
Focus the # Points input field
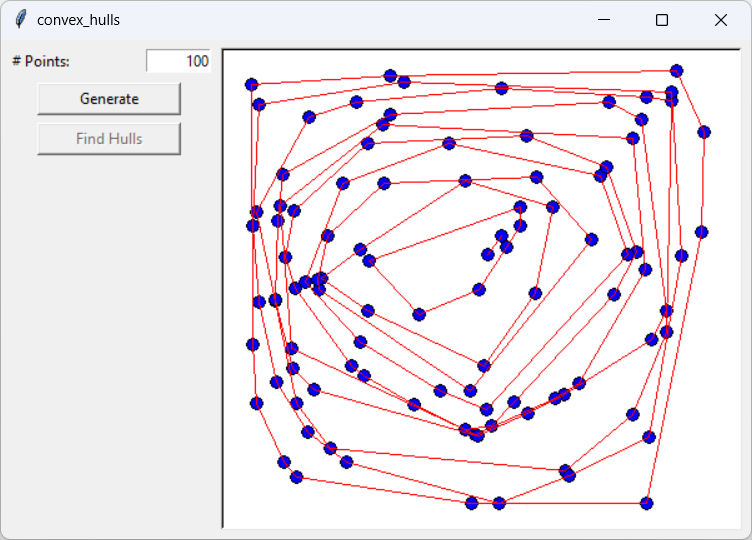178,61
